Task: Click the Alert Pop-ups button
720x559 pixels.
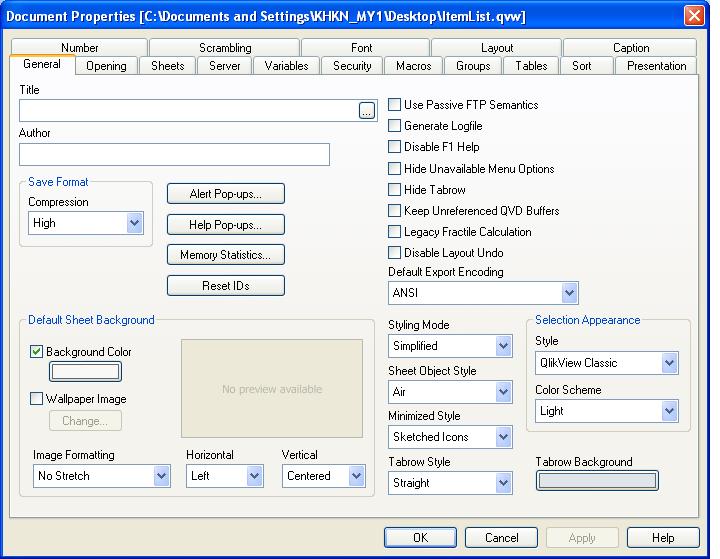Action: click(225, 194)
